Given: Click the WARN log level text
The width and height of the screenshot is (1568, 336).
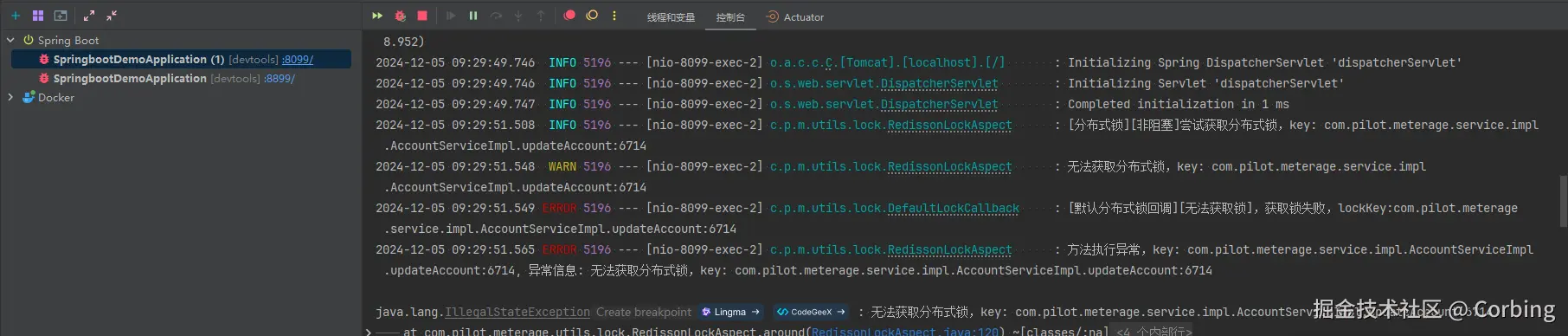Looking at the screenshot, I should [x=562, y=167].
